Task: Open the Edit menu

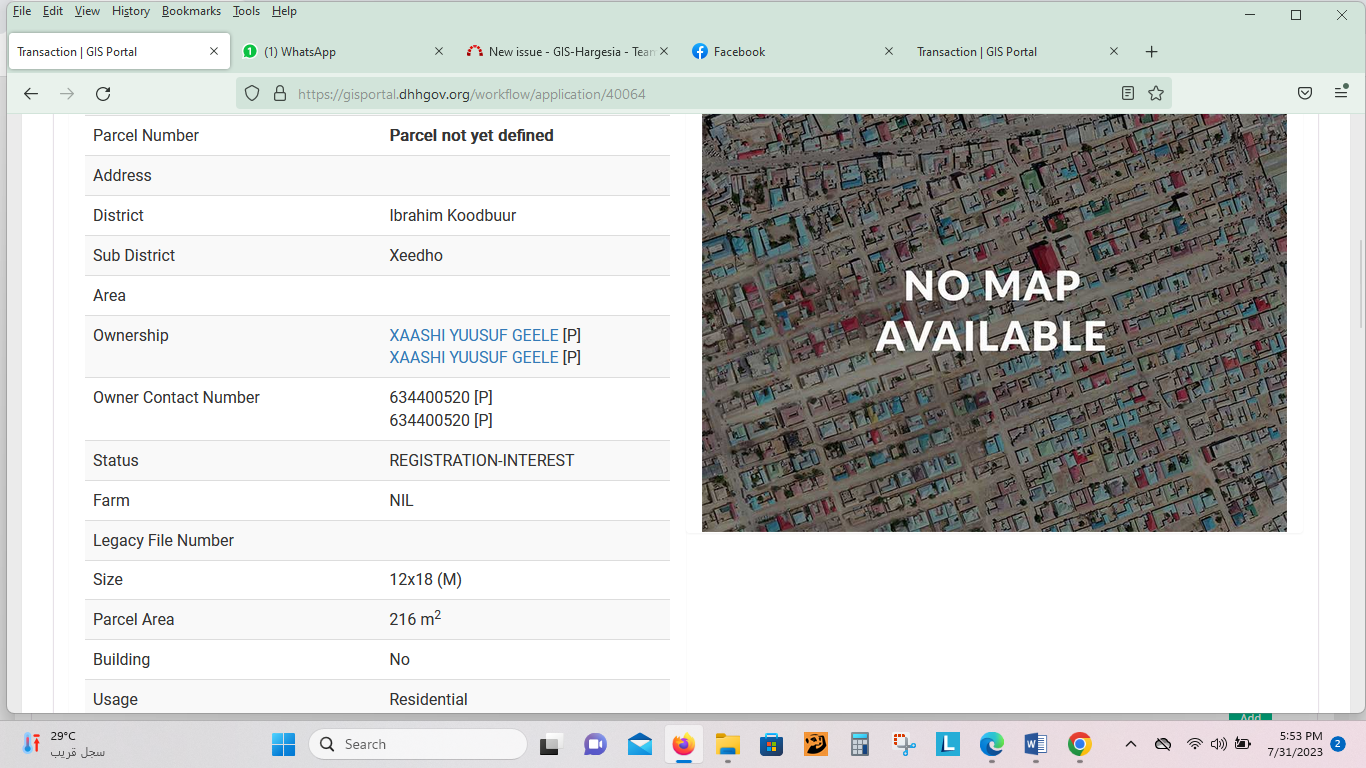Action: click(53, 11)
